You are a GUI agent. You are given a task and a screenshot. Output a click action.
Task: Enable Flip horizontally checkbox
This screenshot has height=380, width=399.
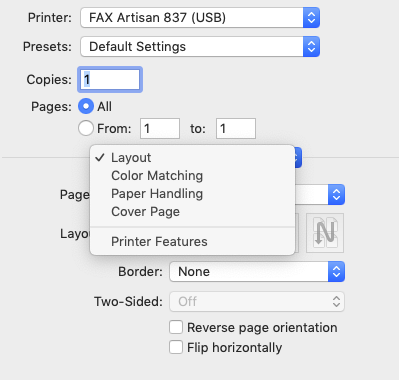[x=176, y=347]
